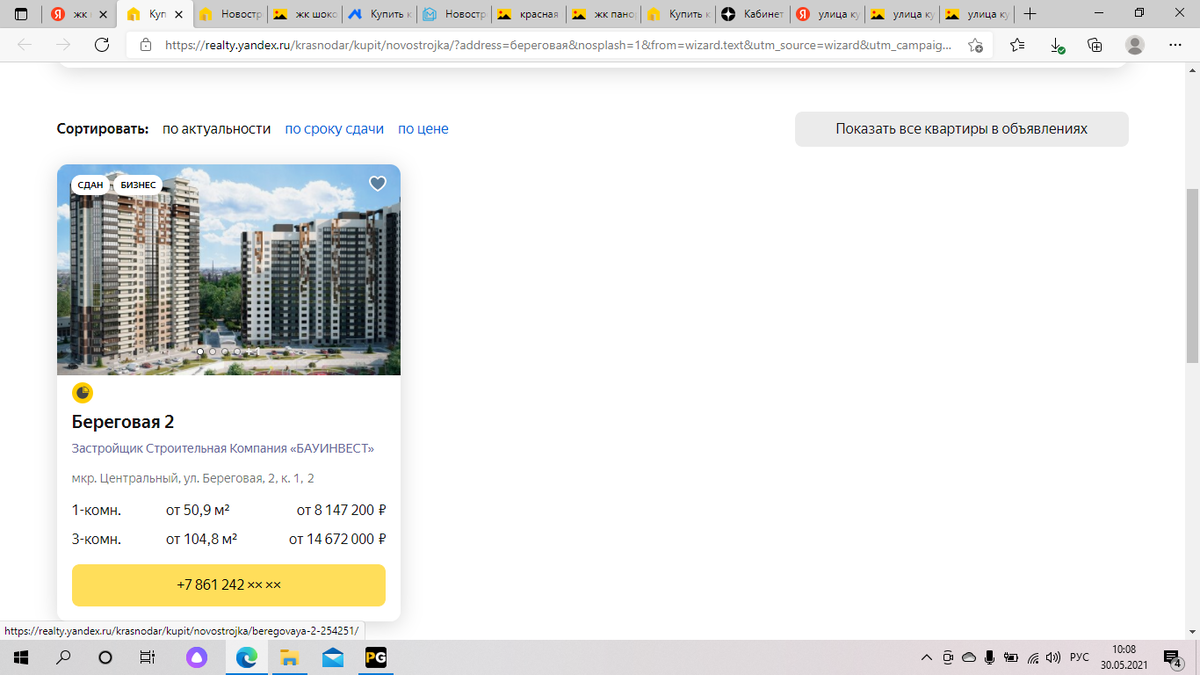
Task: Open the Береговая 2 listing title
Action: [123, 422]
